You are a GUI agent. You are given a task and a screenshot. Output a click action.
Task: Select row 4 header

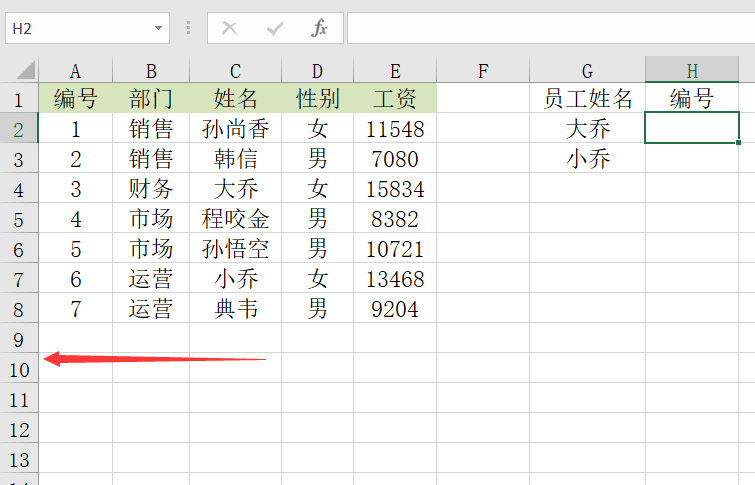[19, 188]
